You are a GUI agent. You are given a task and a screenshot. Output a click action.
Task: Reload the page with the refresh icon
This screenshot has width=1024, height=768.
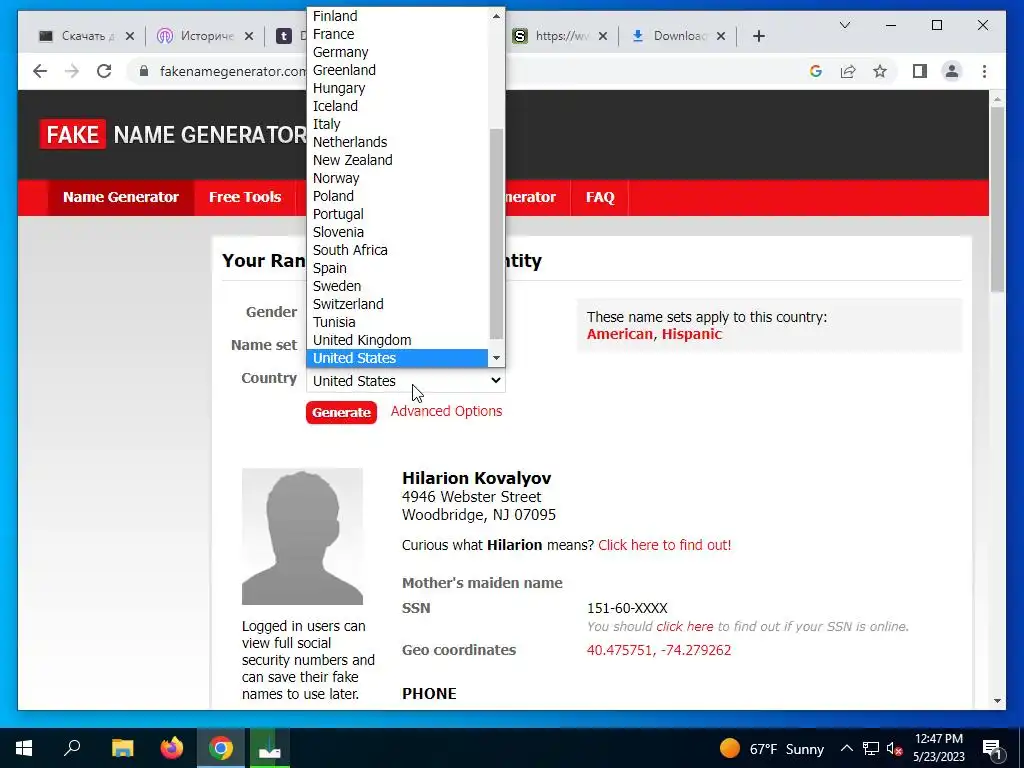(104, 71)
